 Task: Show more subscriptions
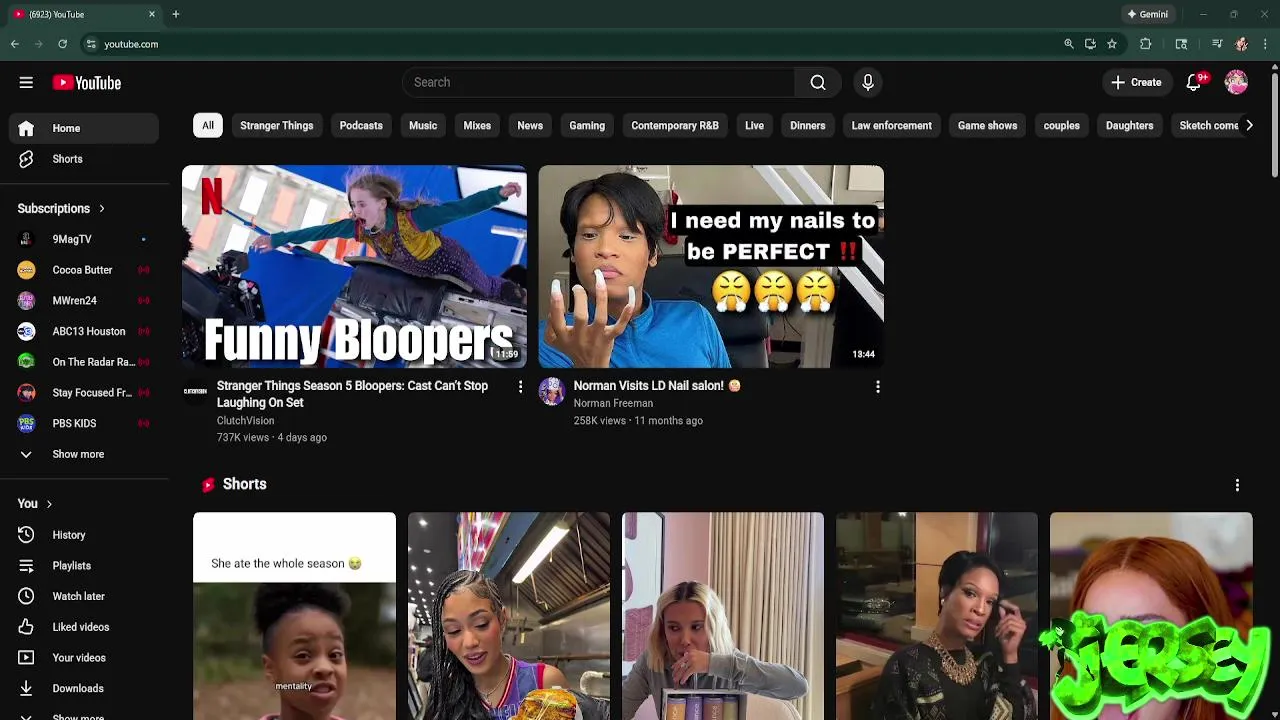pos(84,454)
